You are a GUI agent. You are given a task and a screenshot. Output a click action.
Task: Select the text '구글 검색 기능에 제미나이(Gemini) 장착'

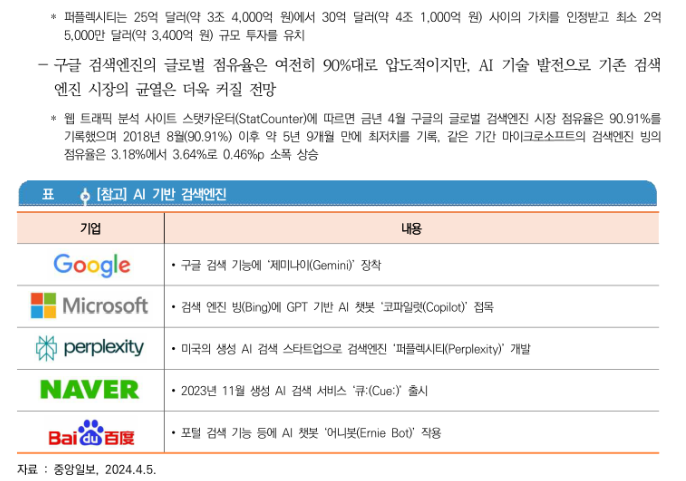coord(281,265)
